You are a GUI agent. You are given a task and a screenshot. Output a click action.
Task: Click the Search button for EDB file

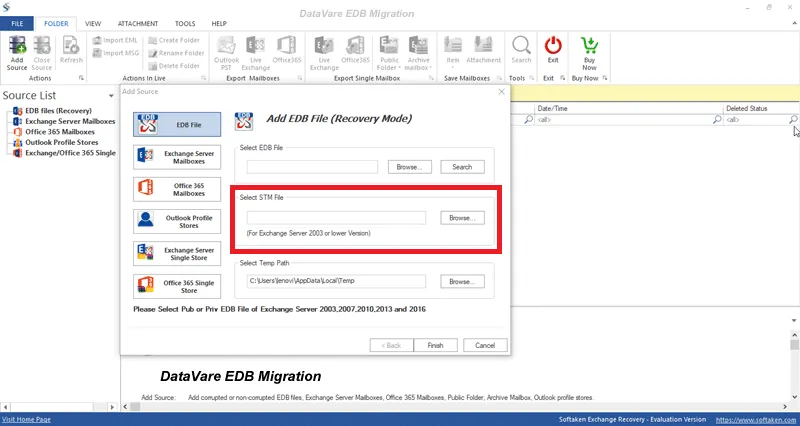click(x=462, y=167)
